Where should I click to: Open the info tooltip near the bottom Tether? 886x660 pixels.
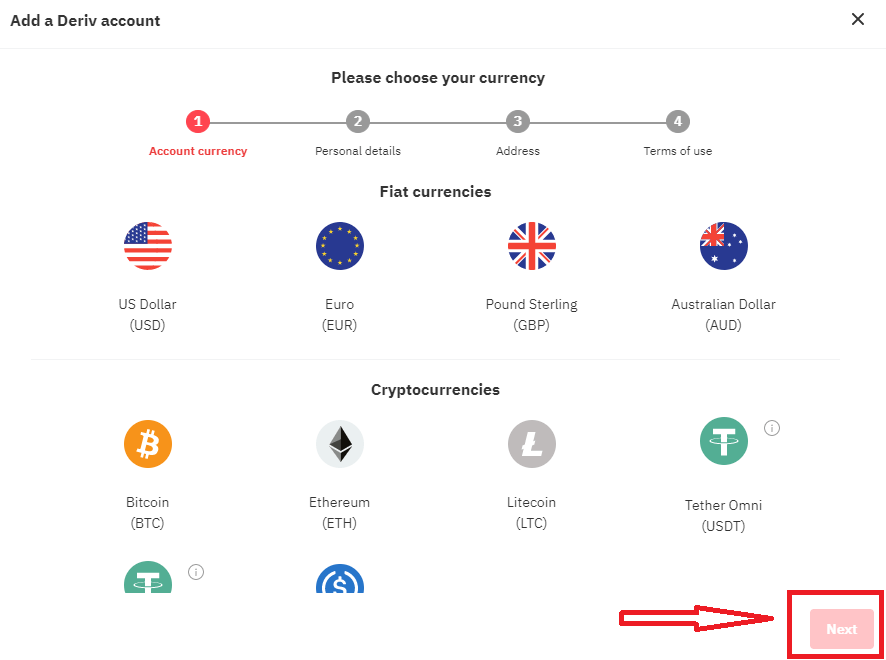pyautogui.click(x=196, y=572)
